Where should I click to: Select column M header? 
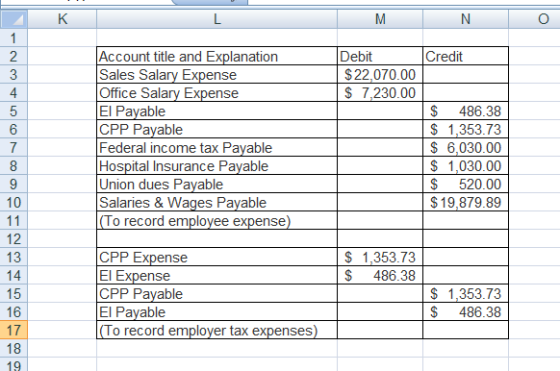click(380, 19)
